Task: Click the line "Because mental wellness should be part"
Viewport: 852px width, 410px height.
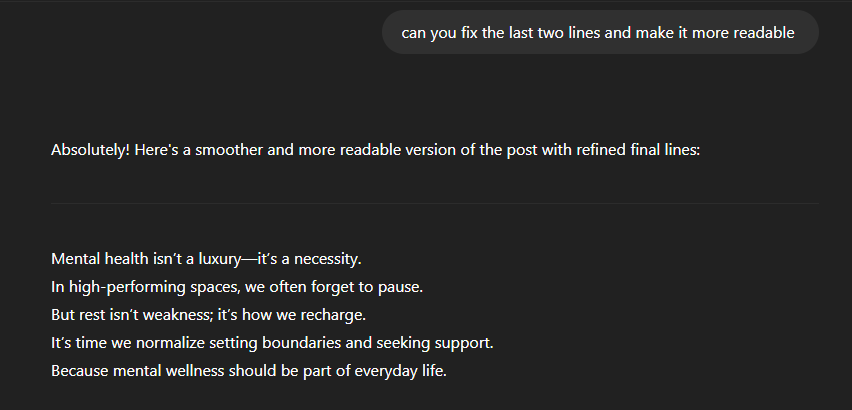Action: tap(249, 371)
